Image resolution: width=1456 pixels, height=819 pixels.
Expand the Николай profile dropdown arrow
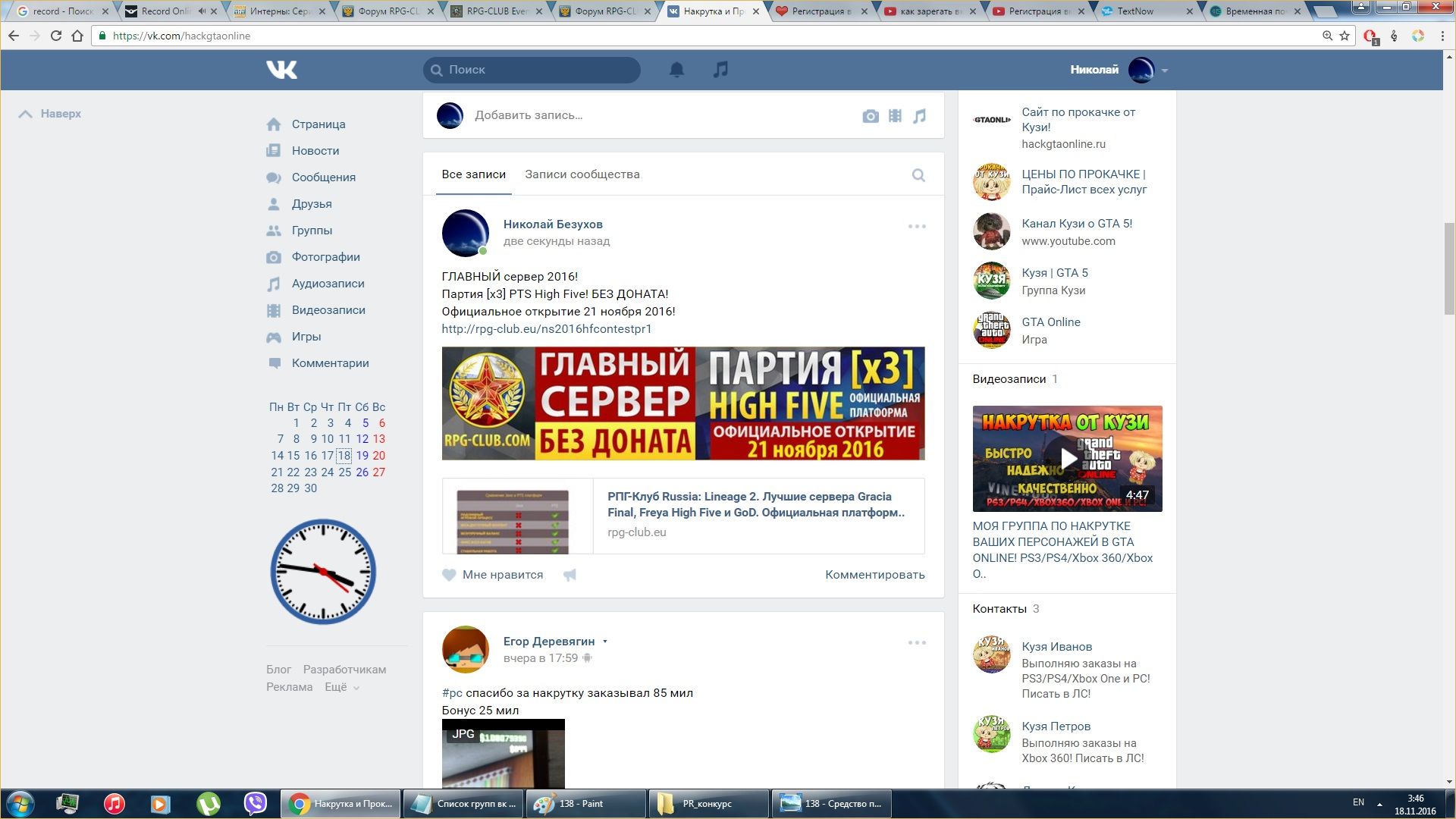tap(1165, 71)
